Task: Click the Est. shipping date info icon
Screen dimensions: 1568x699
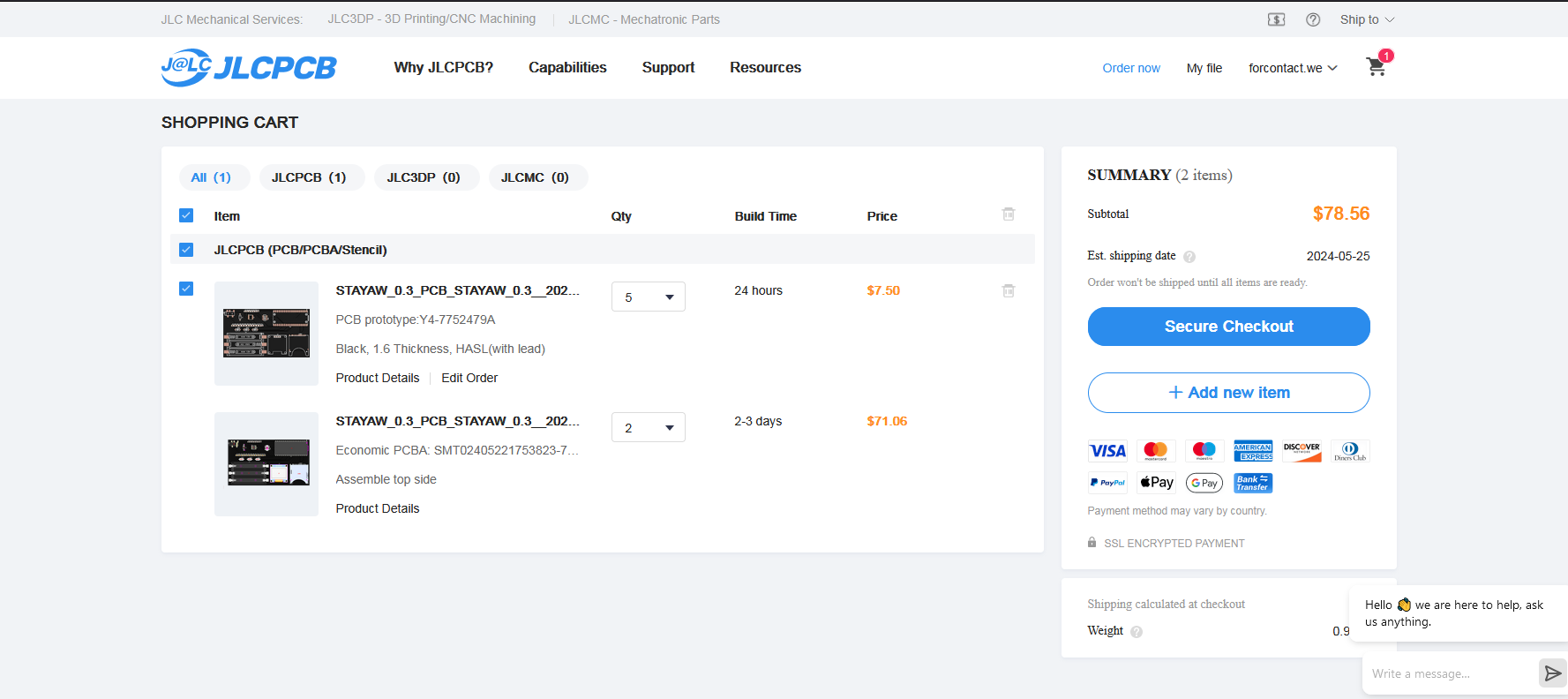Action: tap(1189, 257)
